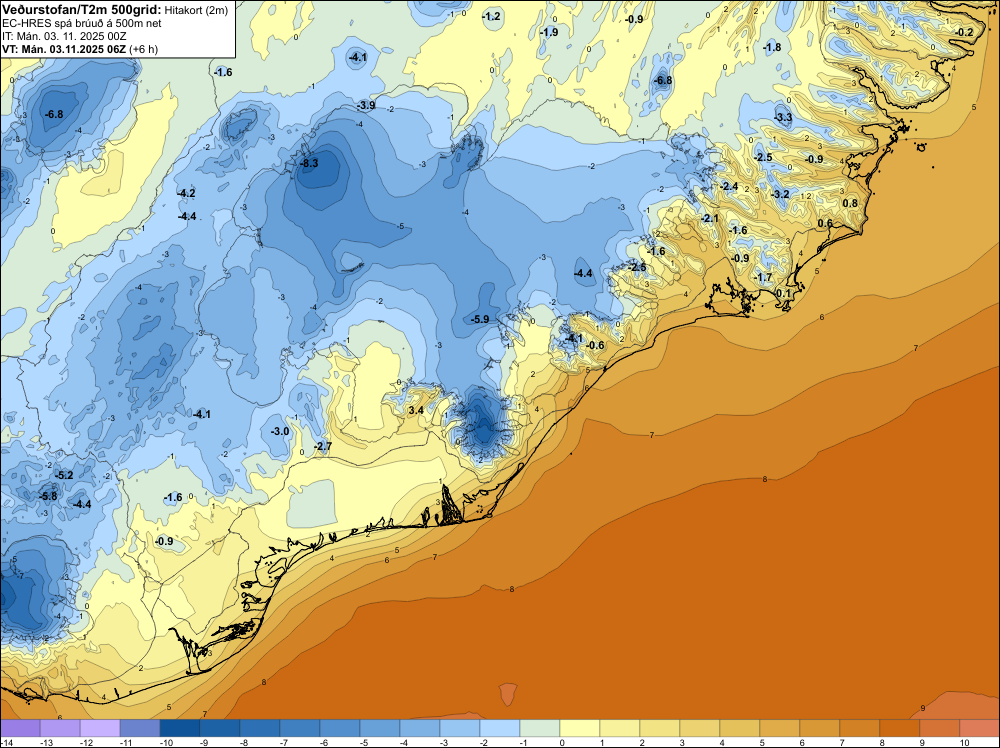1000x748 pixels.
Task: Click the legend swatch labelled 10
Action: [979, 728]
